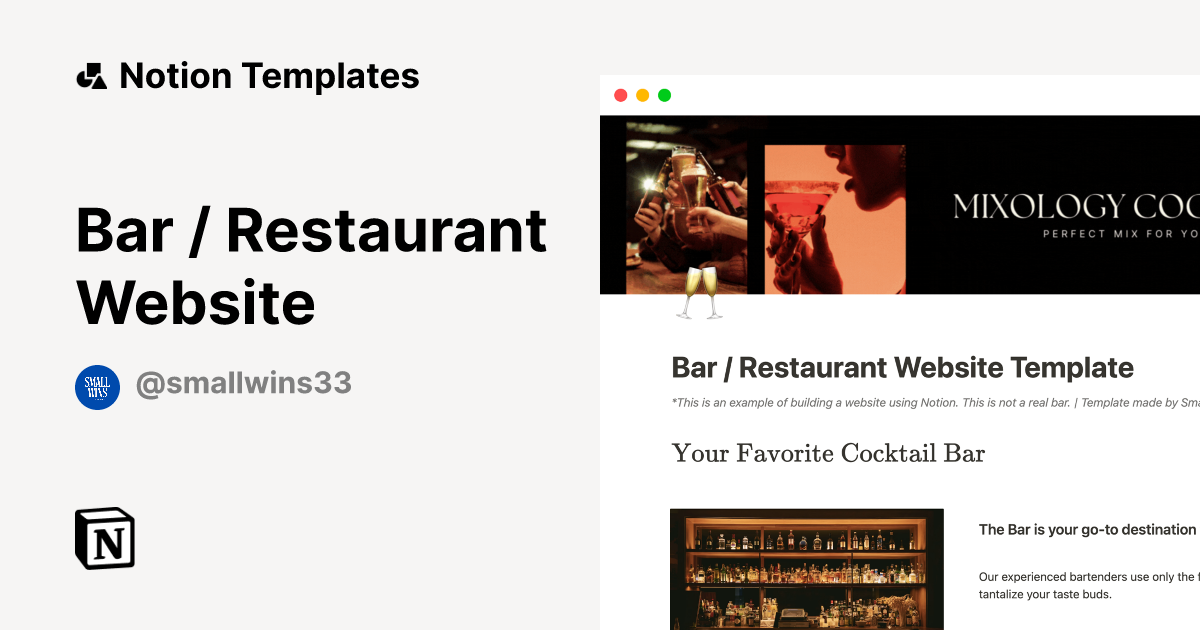Viewport: 1200px width, 630px height.
Task: Click the Notion Templates header text
Action: click(269, 76)
